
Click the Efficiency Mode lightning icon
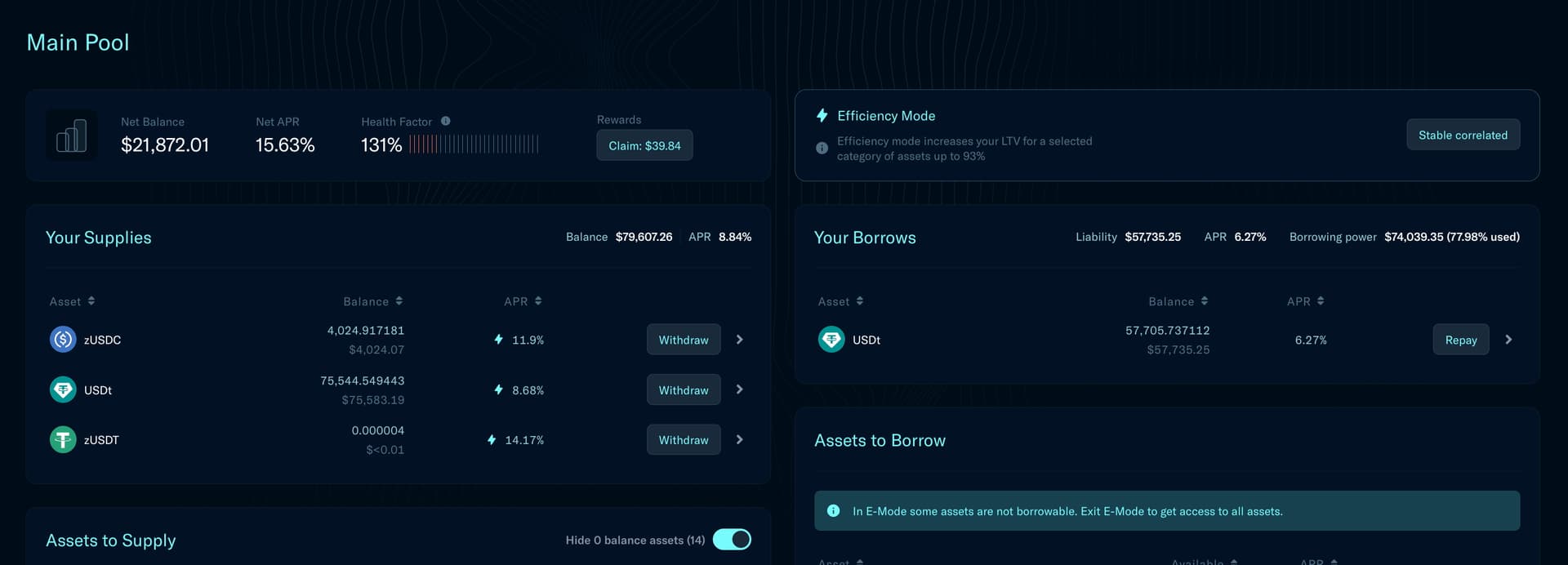pos(822,116)
